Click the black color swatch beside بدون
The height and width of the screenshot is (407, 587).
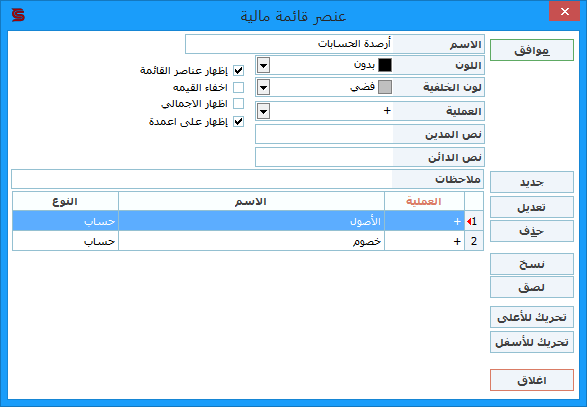point(385,65)
